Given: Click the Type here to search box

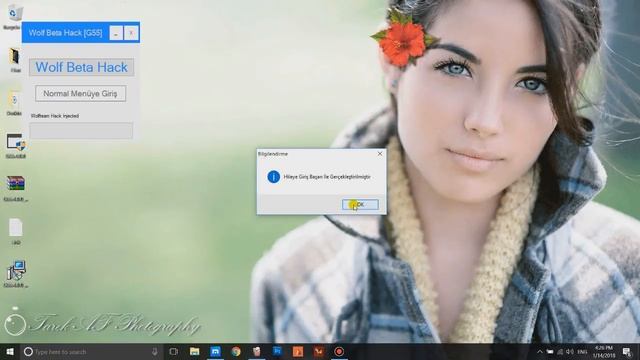Looking at the screenshot, I should point(92,351).
